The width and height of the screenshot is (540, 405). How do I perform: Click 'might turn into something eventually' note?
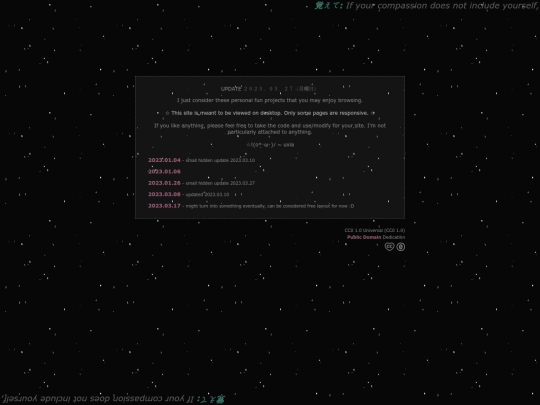[270, 206]
